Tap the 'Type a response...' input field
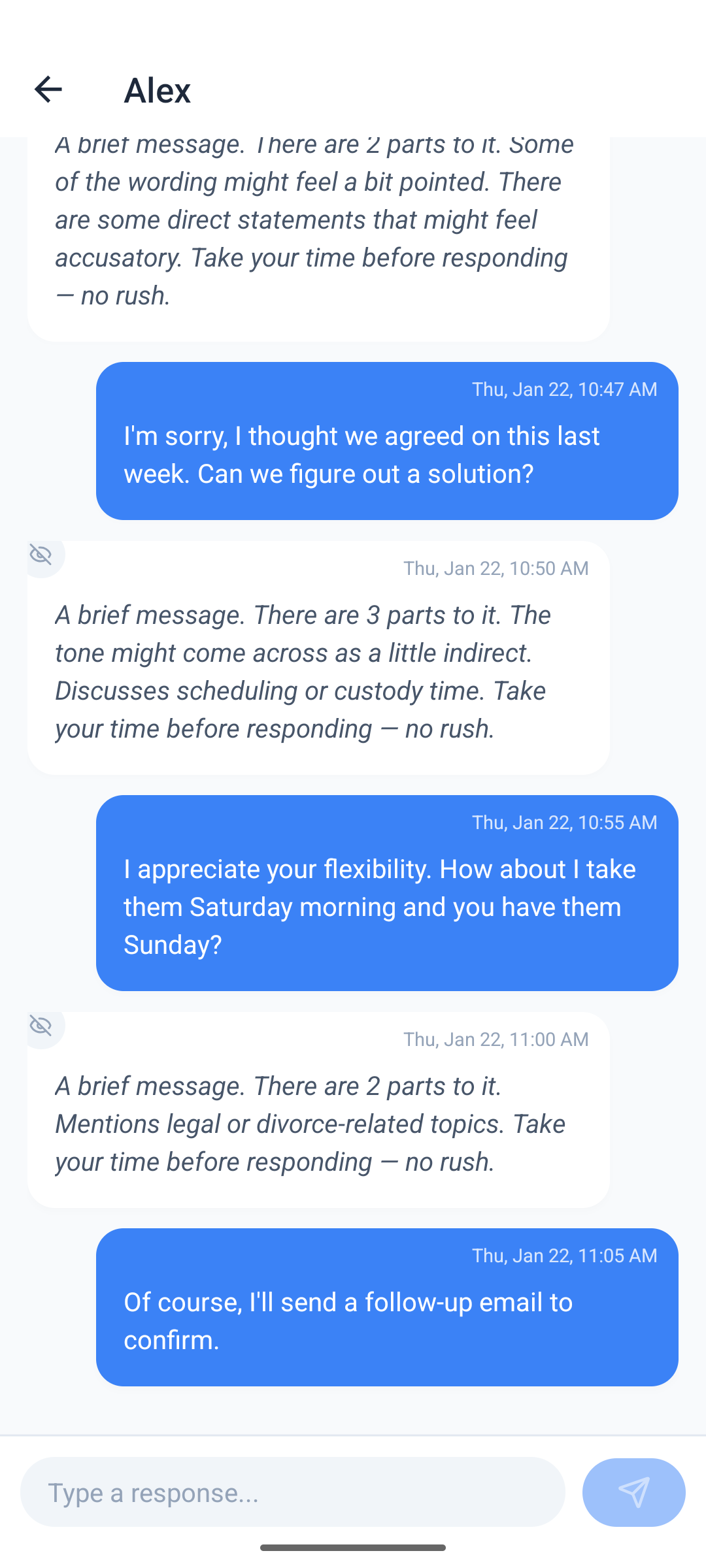This screenshot has height=1568, width=706. pos(294,1492)
